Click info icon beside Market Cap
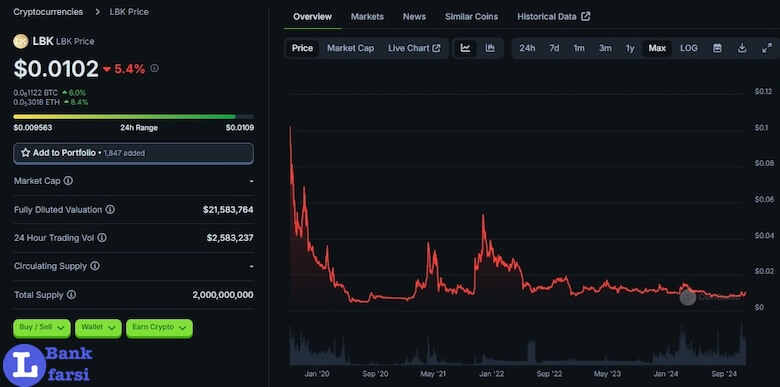Image resolution: width=780 pixels, height=387 pixels. tap(68, 181)
